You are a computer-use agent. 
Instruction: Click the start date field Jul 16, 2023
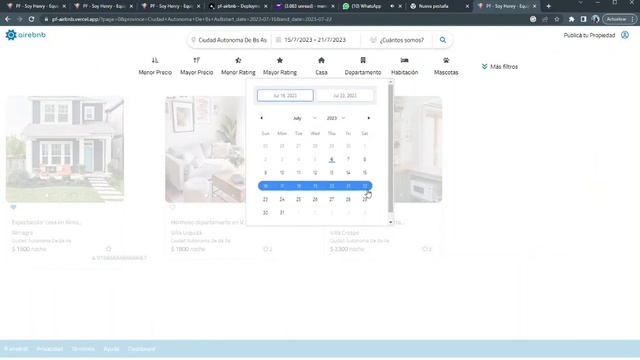click(285, 96)
